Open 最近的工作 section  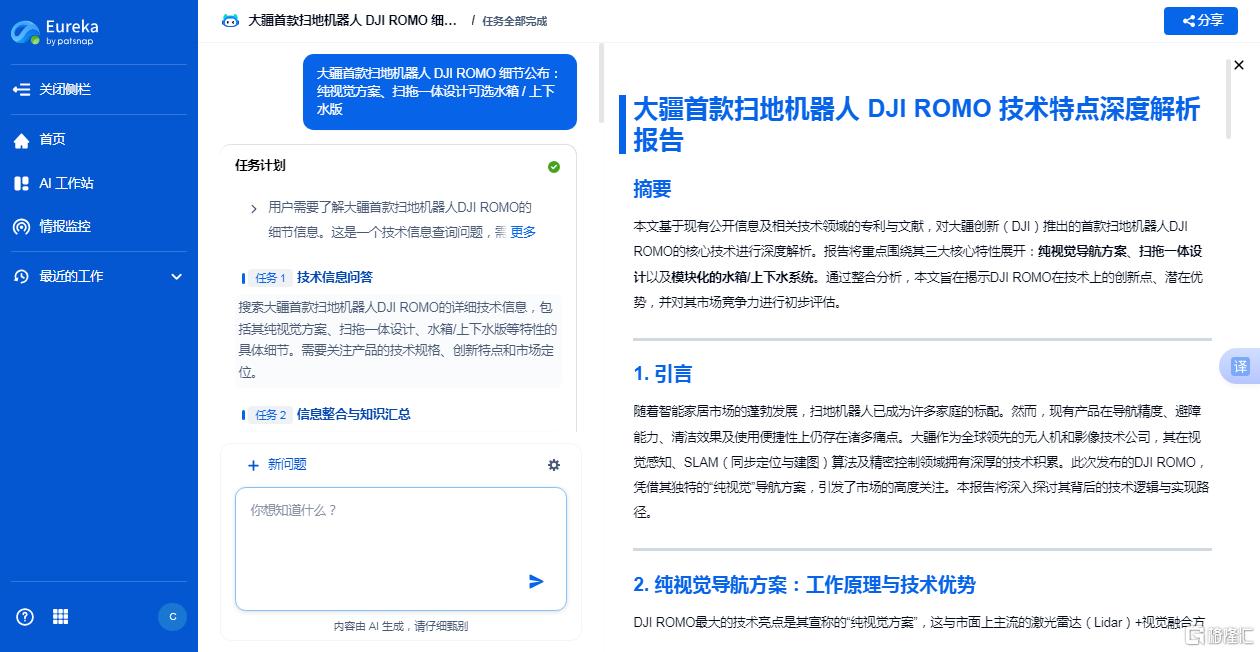pyautogui.click(x=99, y=276)
